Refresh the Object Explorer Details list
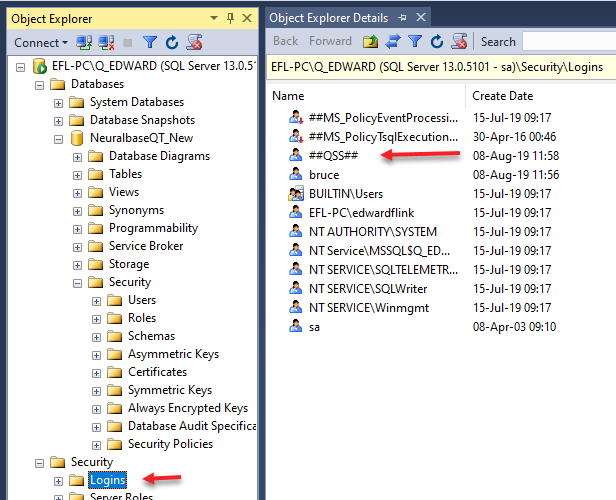Image resolution: width=616 pixels, height=500 pixels. coord(437,41)
